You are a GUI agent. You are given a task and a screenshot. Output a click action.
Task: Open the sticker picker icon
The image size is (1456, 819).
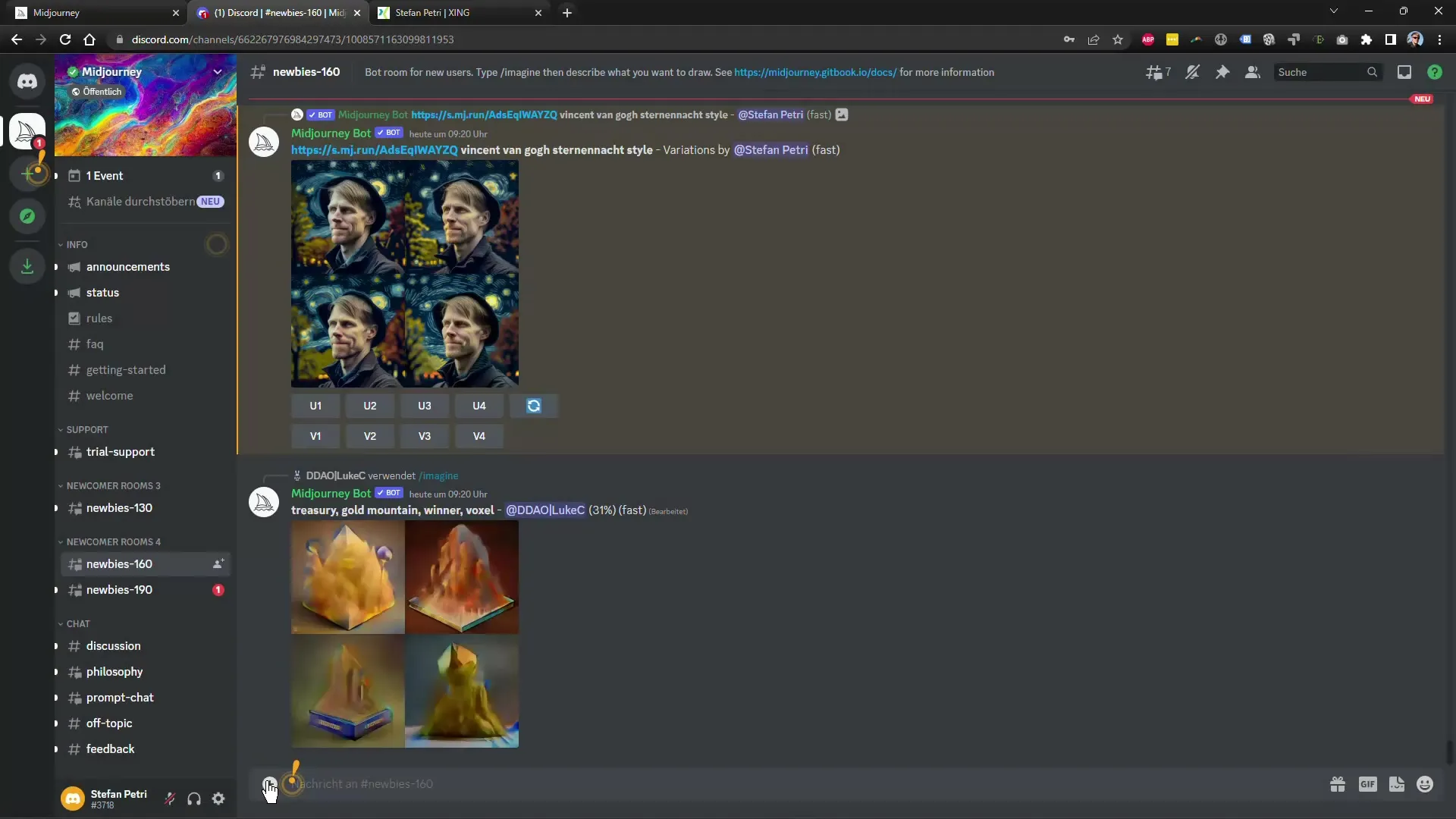coord(1397,784)
